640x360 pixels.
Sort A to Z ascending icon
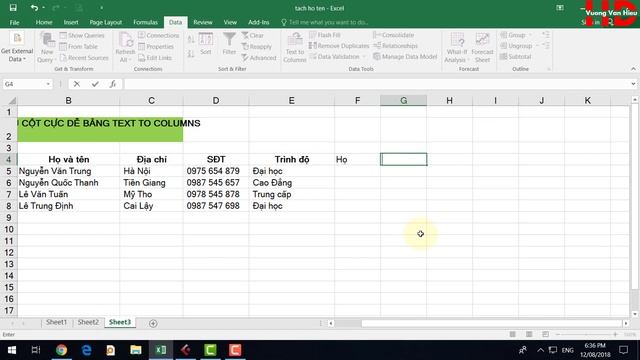pyautogui.click(x=191, y=40)
